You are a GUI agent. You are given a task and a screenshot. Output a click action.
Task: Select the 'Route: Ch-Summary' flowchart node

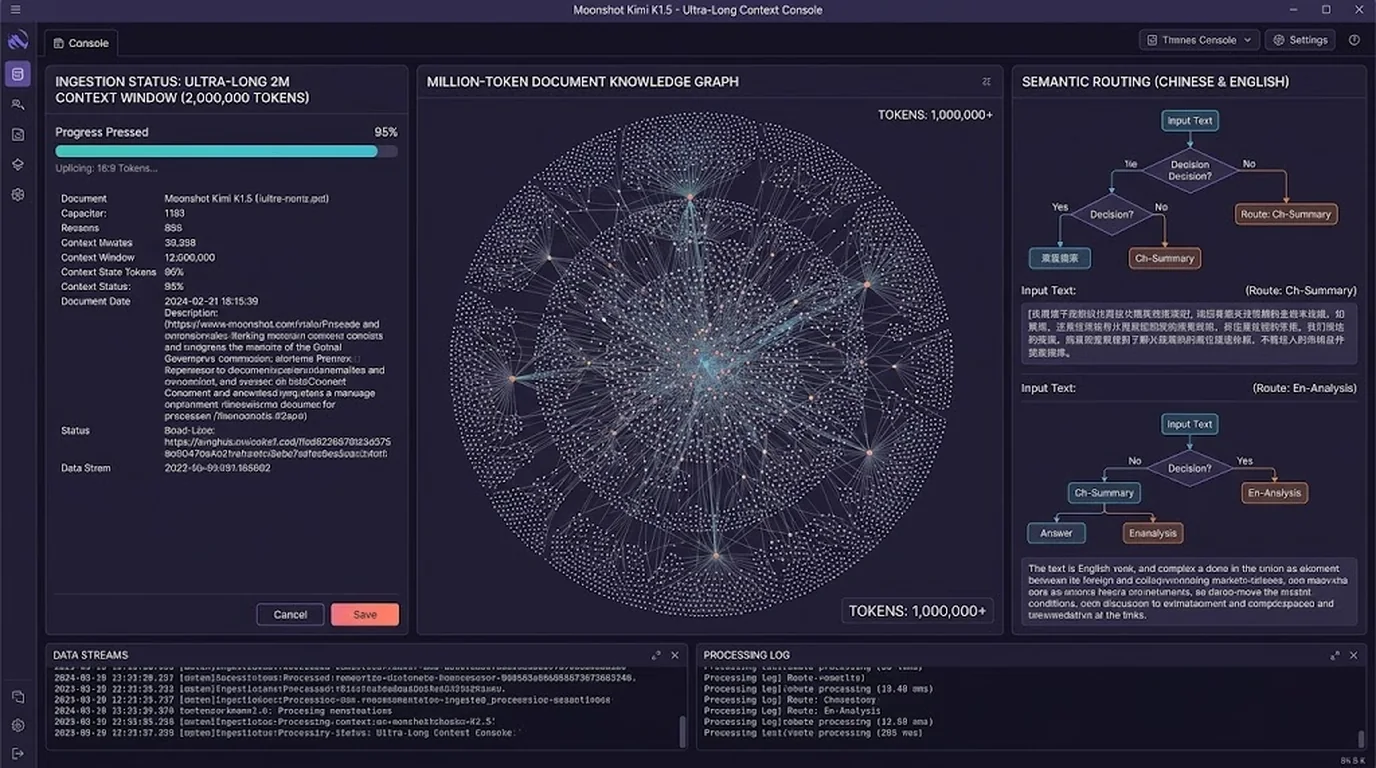click(x=1285, y=214)
